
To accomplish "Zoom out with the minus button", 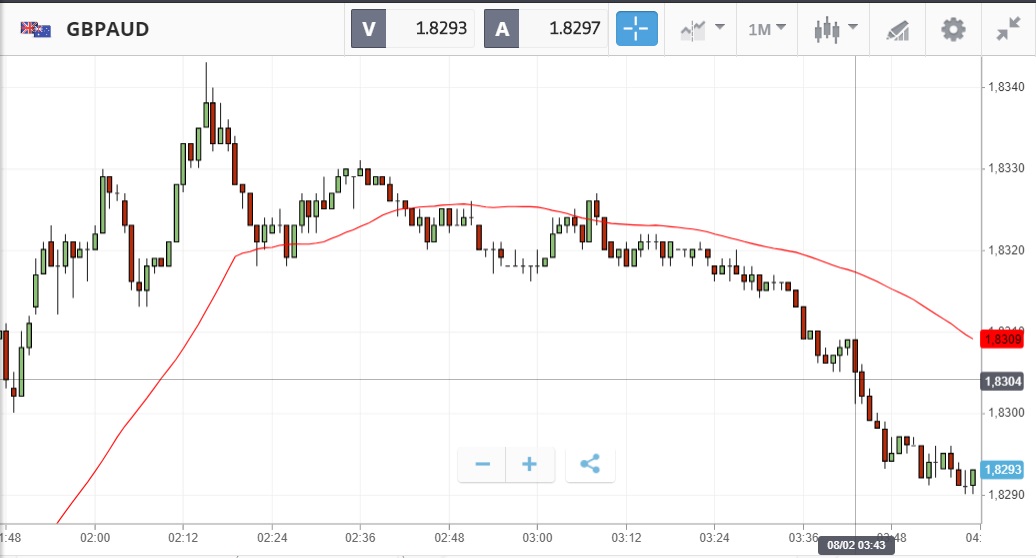I will [483, 464].
